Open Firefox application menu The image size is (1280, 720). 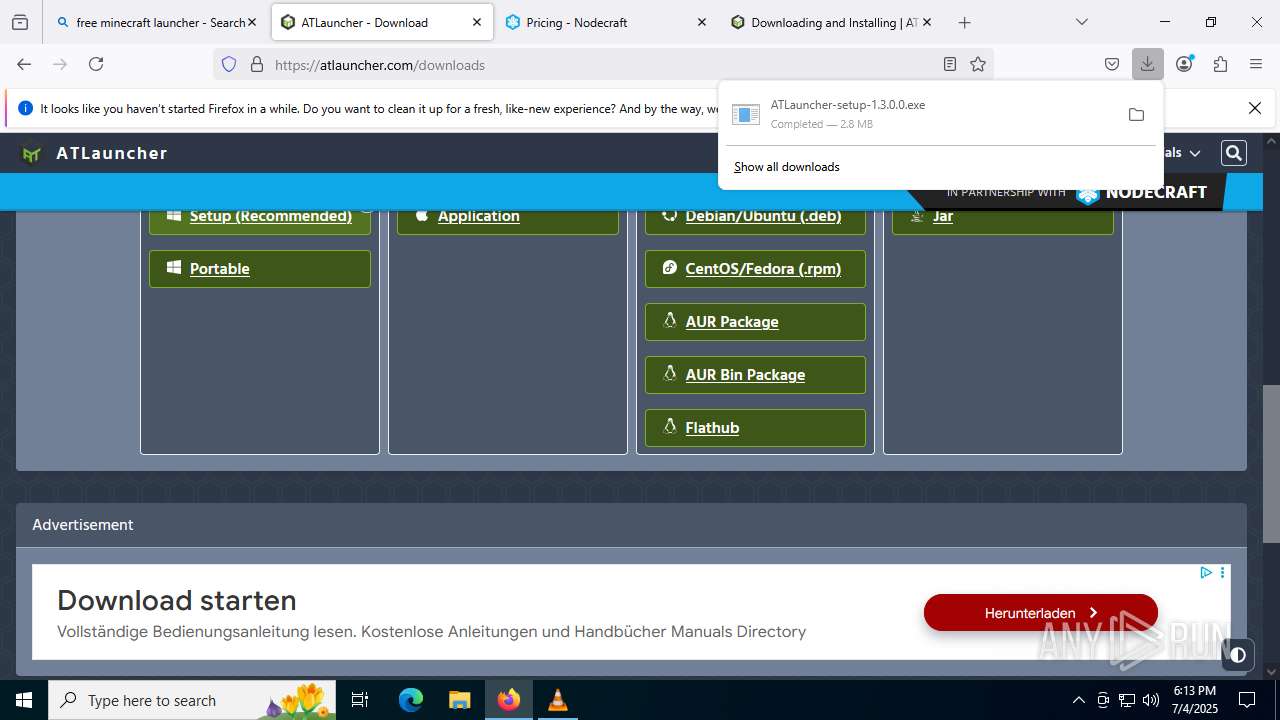click(1256, 64)
